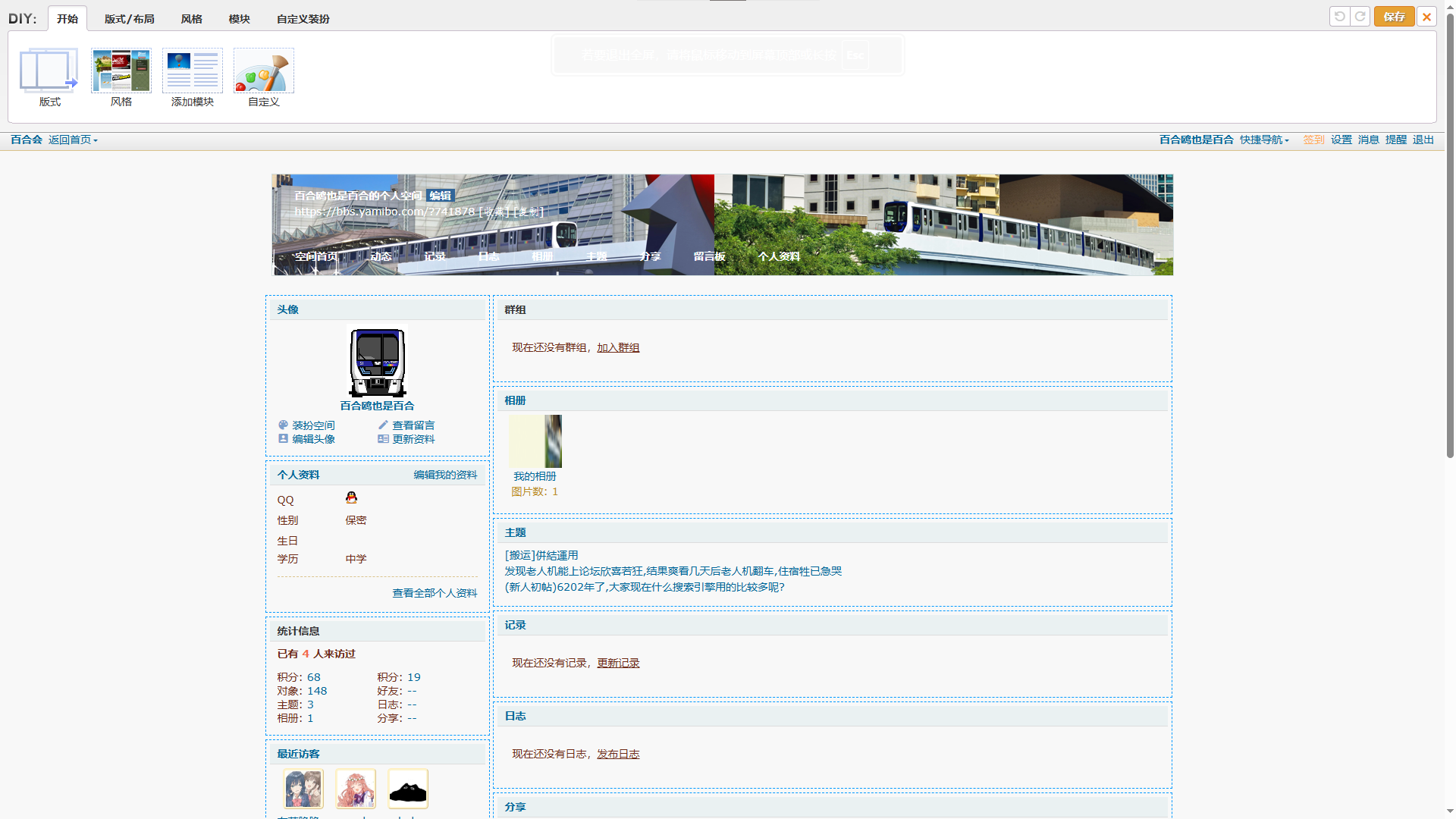Click the 百合会 site link
The image size is (1456, 819).
pos(27,140)
